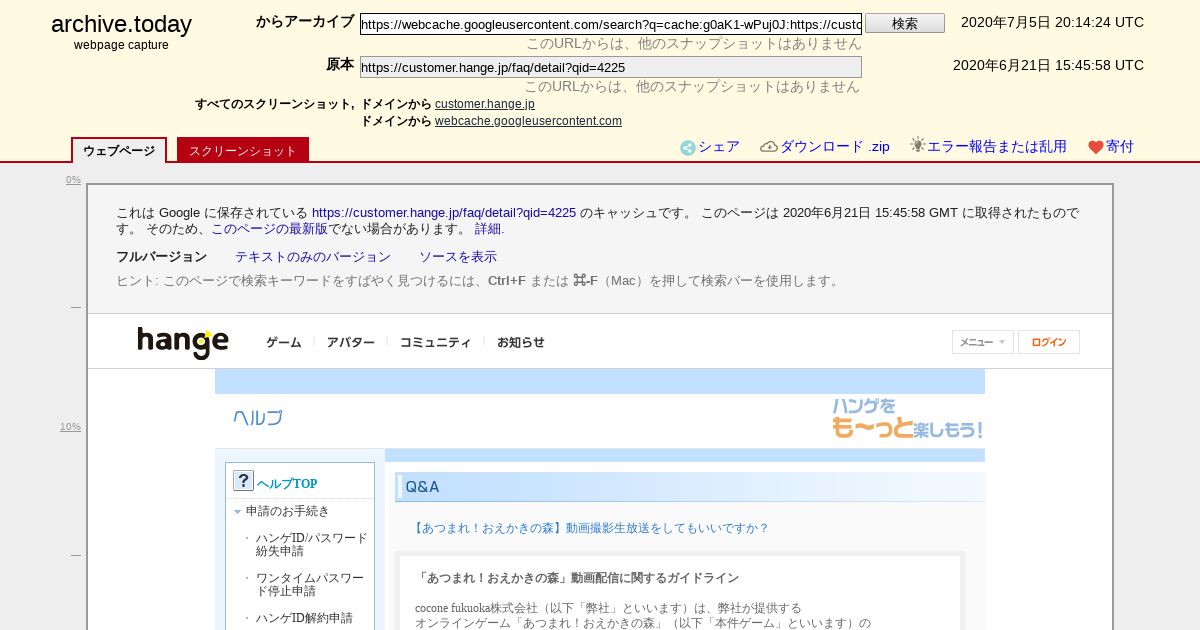This screenshot has width=1200, height=630.
Task: Open the お知らせ menu
Action: pos(521,342)
